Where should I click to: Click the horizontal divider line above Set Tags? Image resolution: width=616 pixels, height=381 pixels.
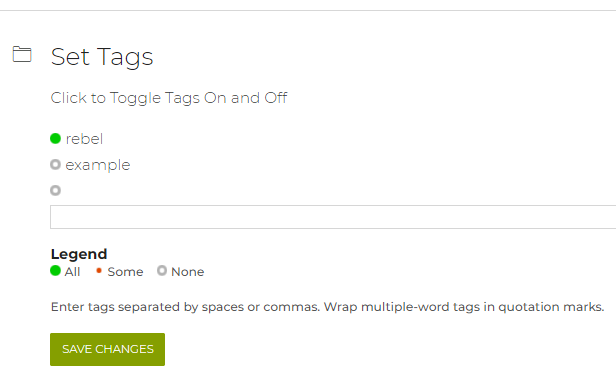click(308, 11)
